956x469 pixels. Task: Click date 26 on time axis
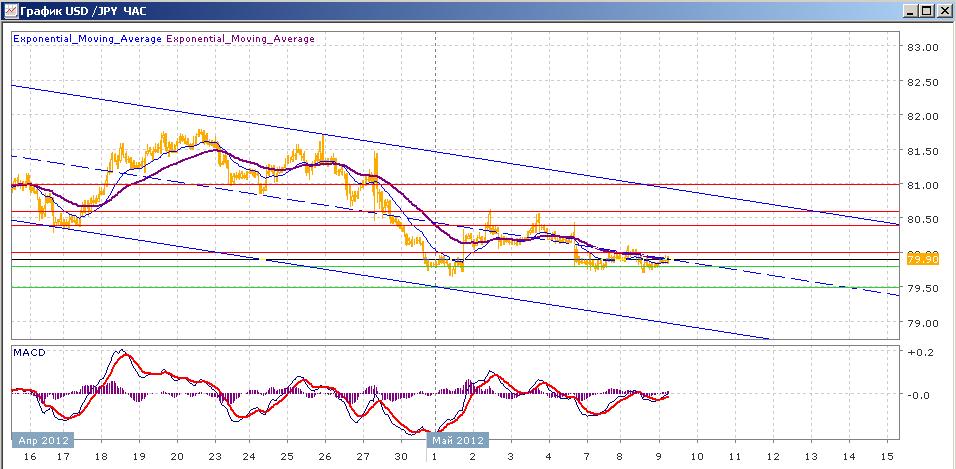tap(325, 456)
